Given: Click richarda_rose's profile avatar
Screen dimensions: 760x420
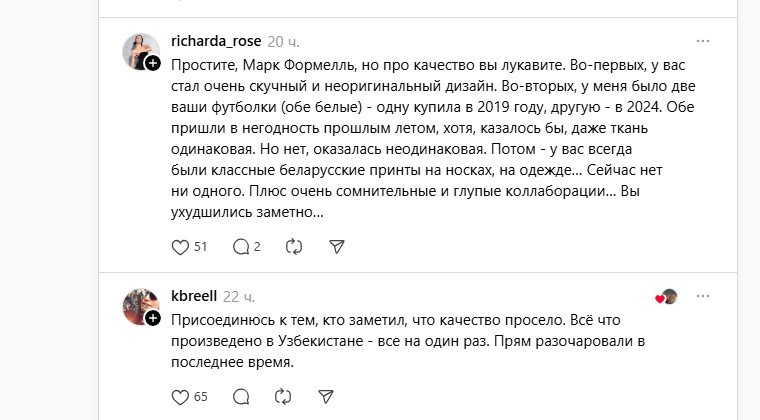Looking at the screenshot, I should click(138, 50).
